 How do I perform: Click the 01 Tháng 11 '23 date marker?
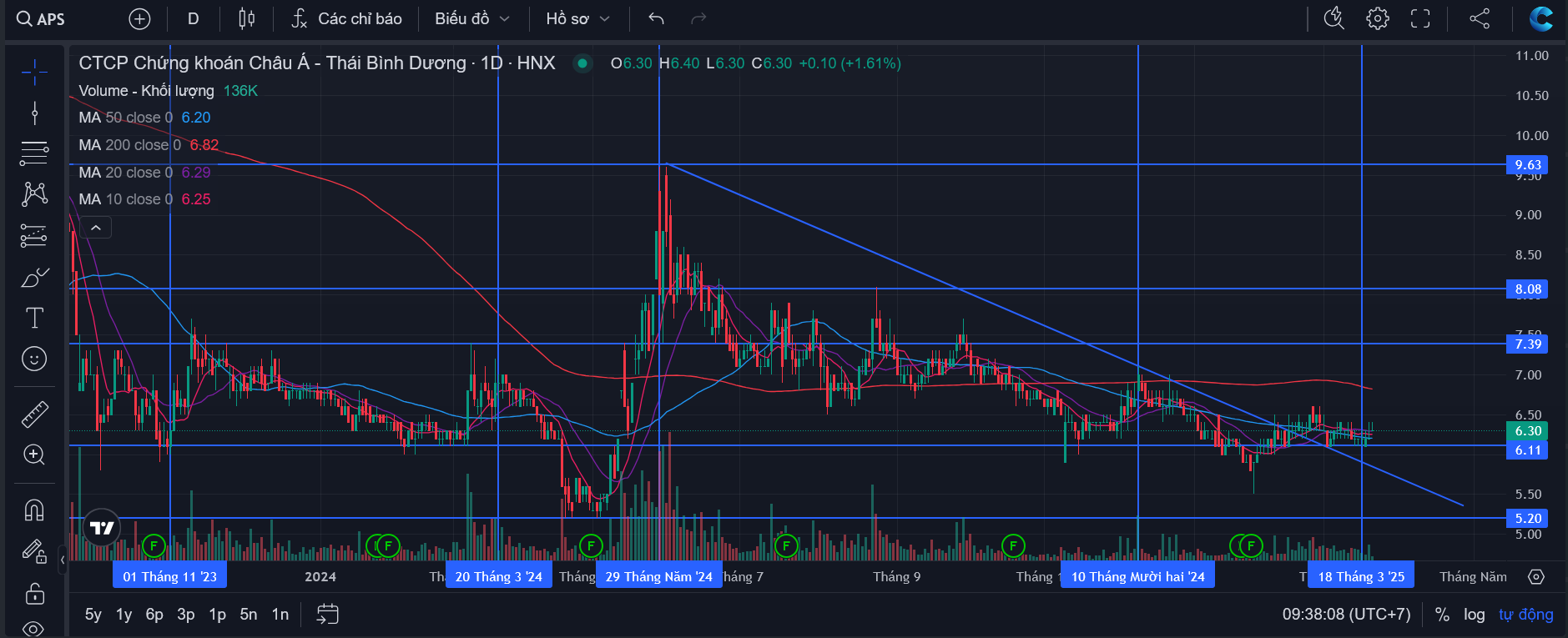pyautogui.click(x=170, y=576)
